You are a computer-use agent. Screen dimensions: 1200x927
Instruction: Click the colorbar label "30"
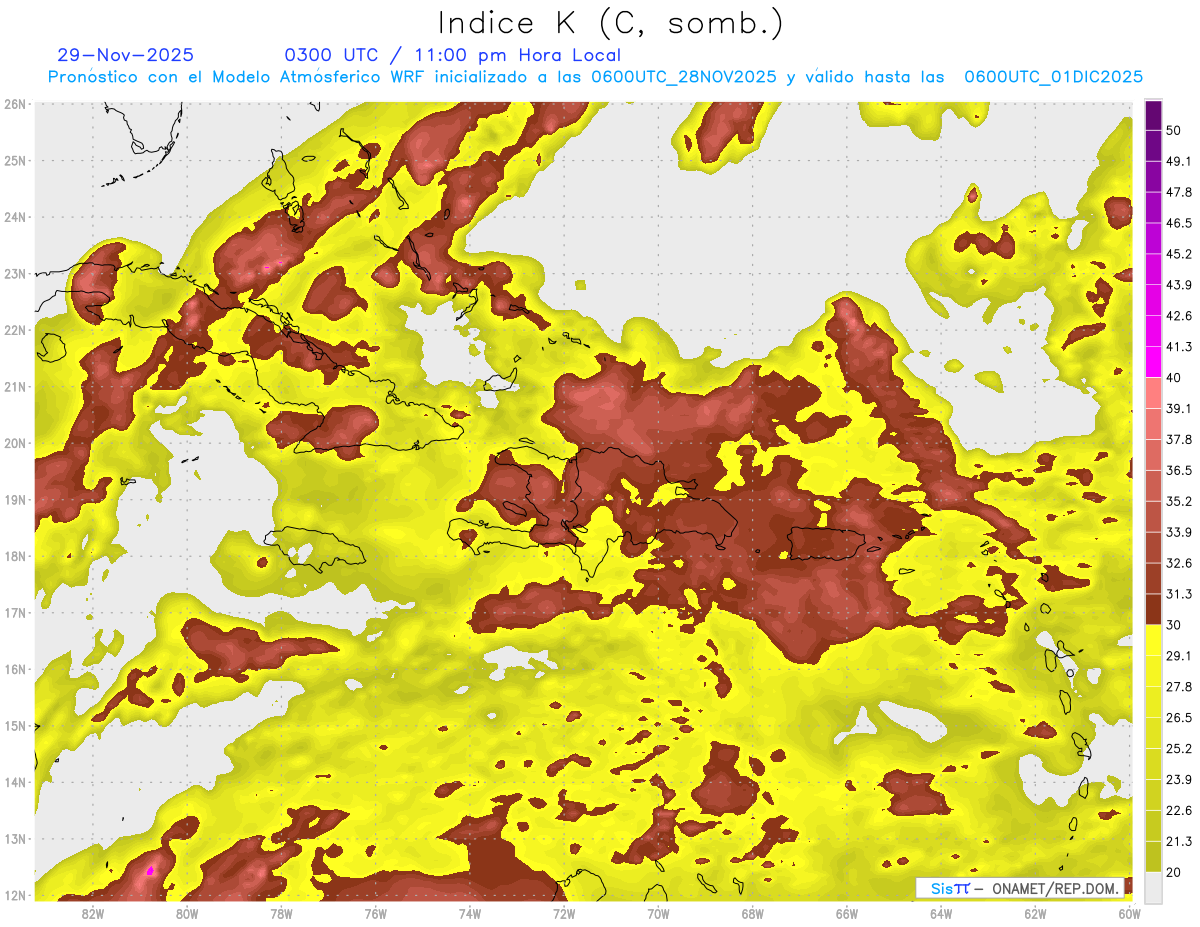1174,625
